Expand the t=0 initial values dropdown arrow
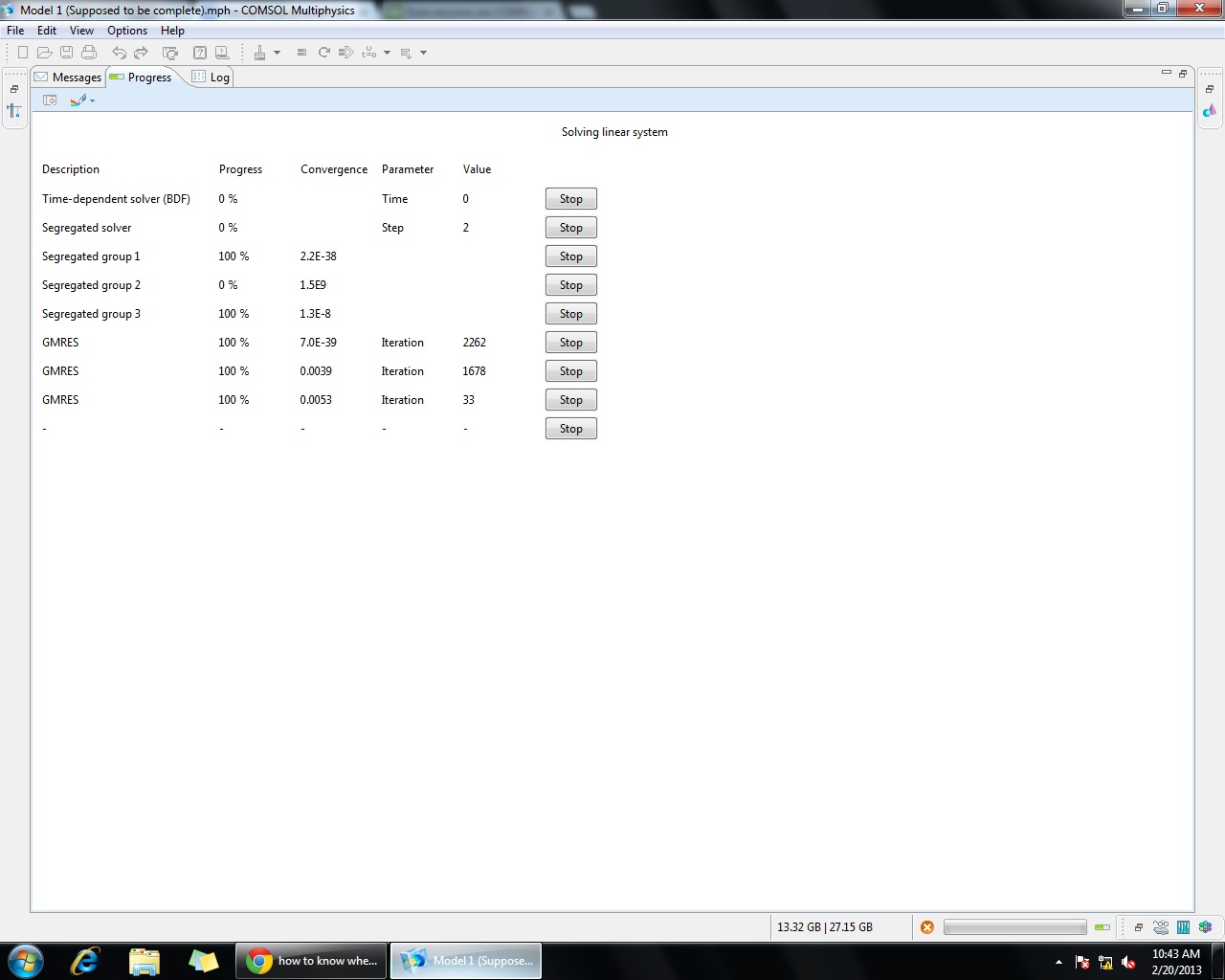1225x980 pixels. (x=387, y=53)
